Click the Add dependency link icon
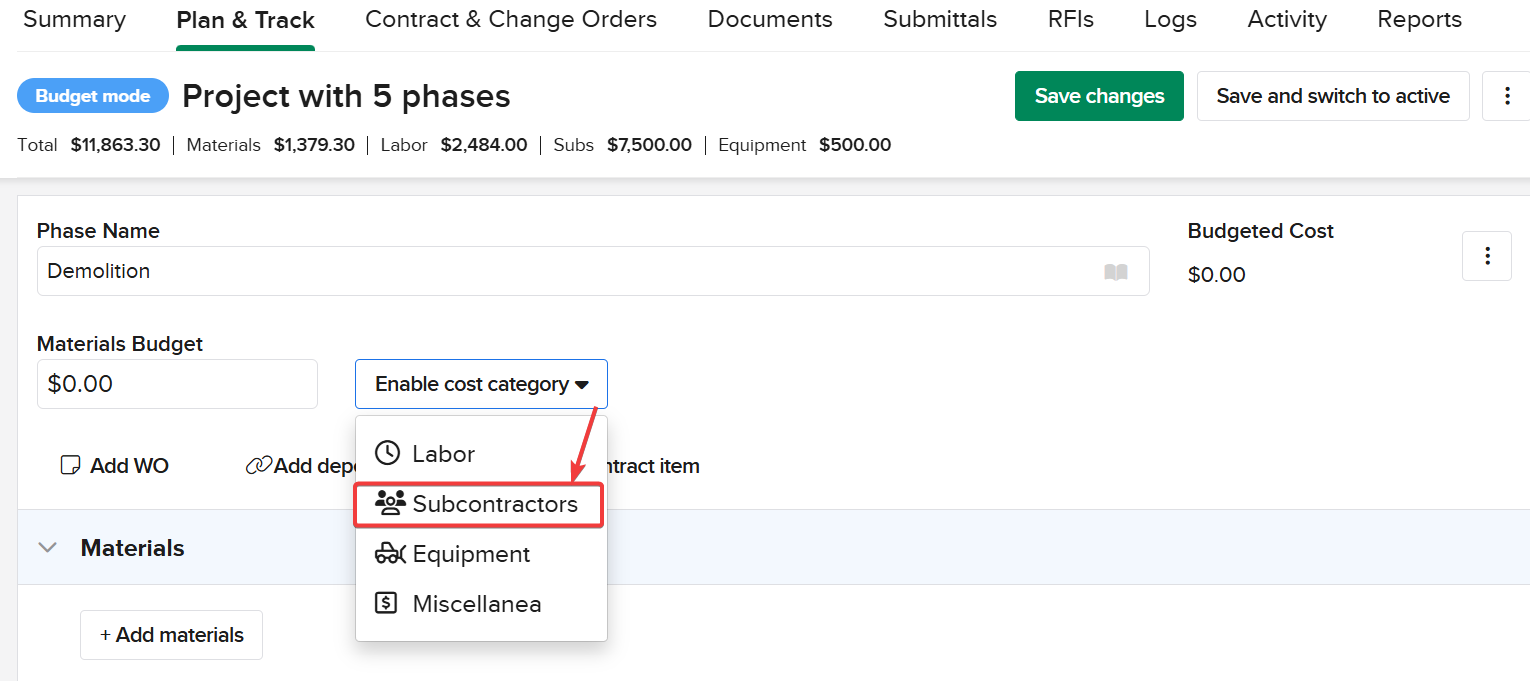1530x681 pixels. click(x=259, y=466)
